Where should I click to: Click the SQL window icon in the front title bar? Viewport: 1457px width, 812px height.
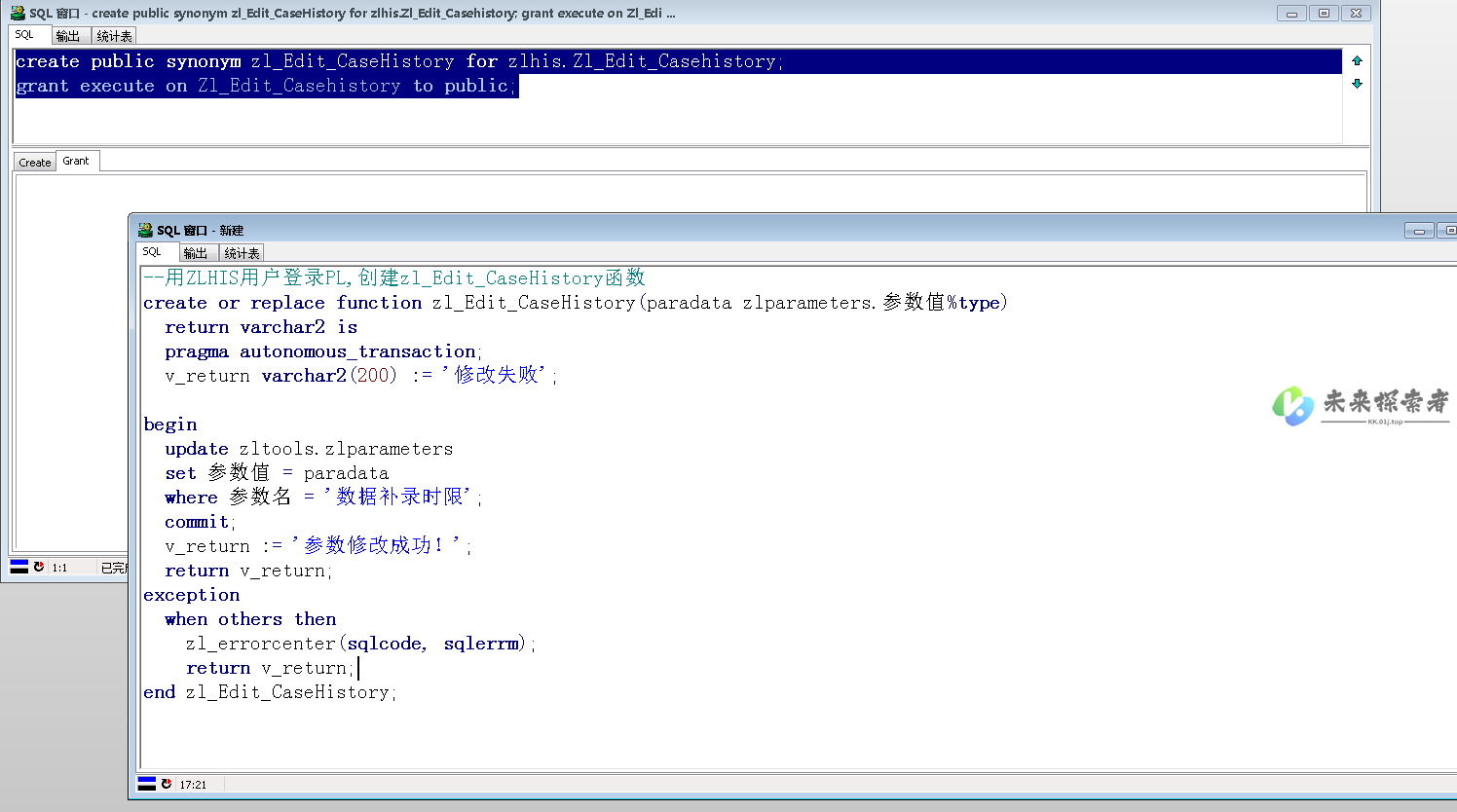pos(145,231)
